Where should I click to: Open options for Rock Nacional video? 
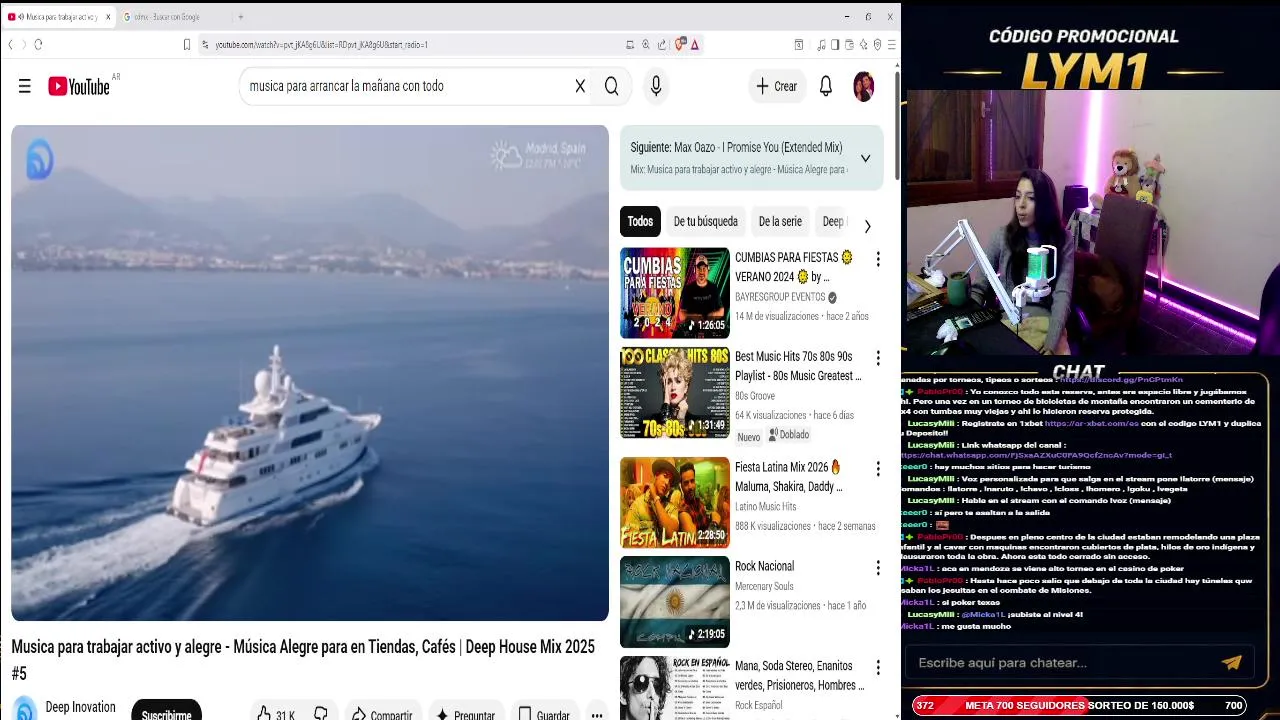point(878,568)
